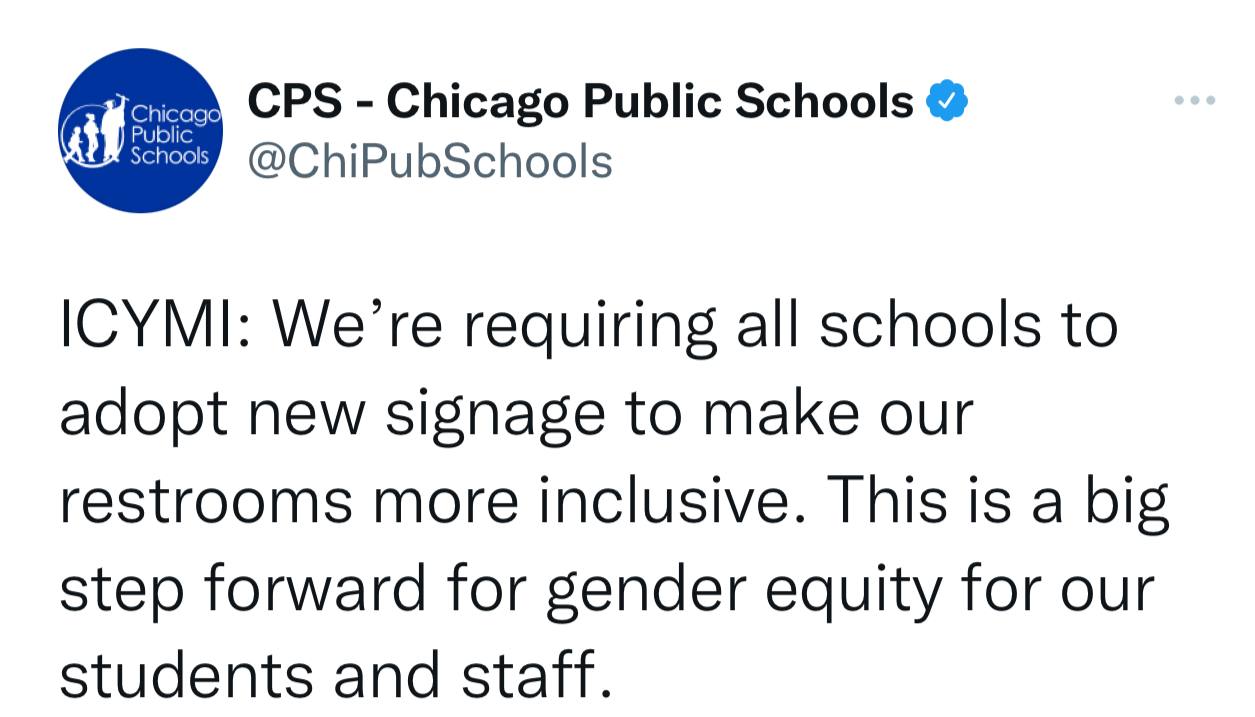The height and width of the screenshot is (717, 1255).
Task: Click "students and staff" on the last line
Action: [334, 675]
